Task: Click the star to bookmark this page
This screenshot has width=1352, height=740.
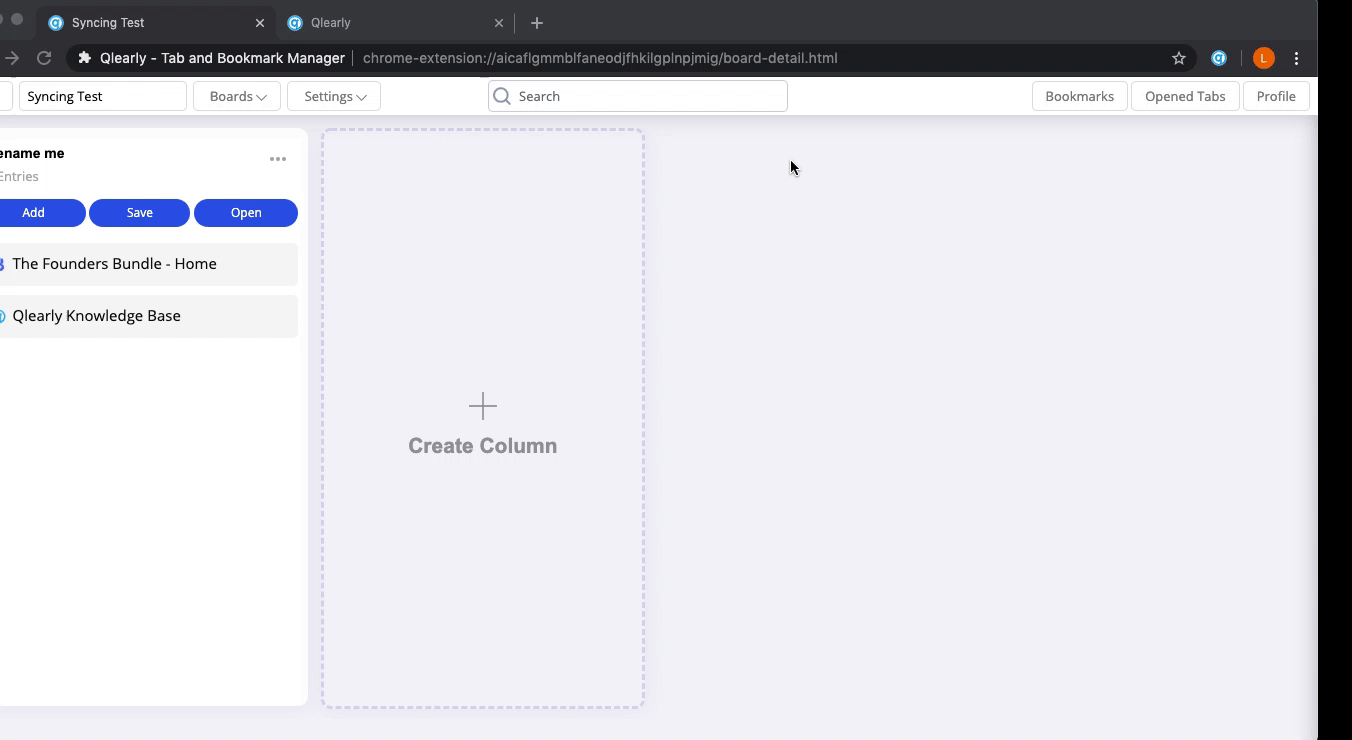Action: tap(1179, 58)
